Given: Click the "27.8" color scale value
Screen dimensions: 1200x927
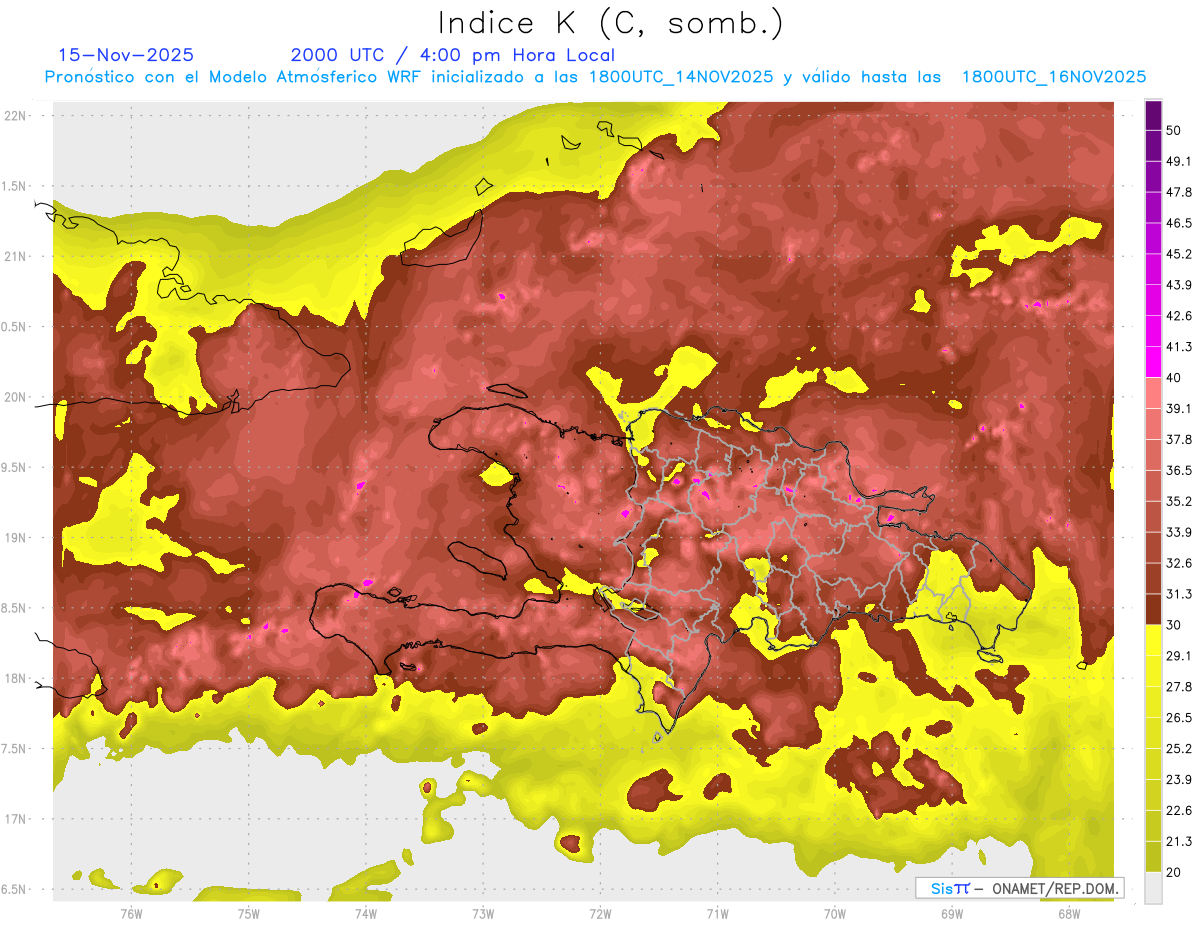Looking at the screenshot, I should [x=1179, y=687].
